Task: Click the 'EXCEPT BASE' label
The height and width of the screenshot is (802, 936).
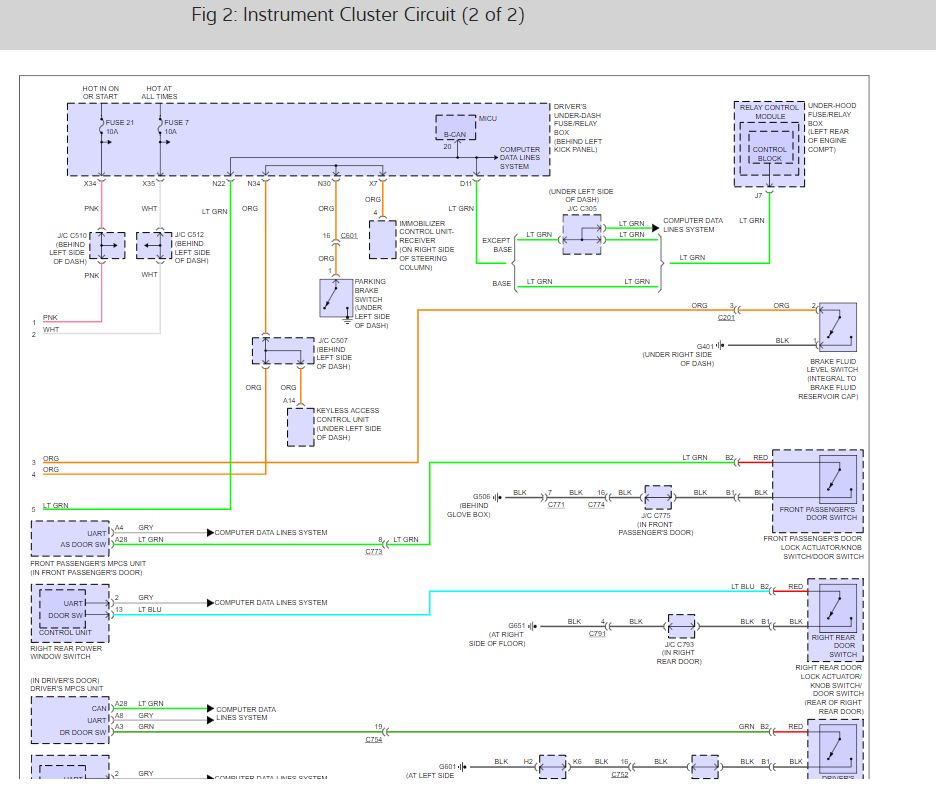Action: pyautogui.click(x=497, y=245)
